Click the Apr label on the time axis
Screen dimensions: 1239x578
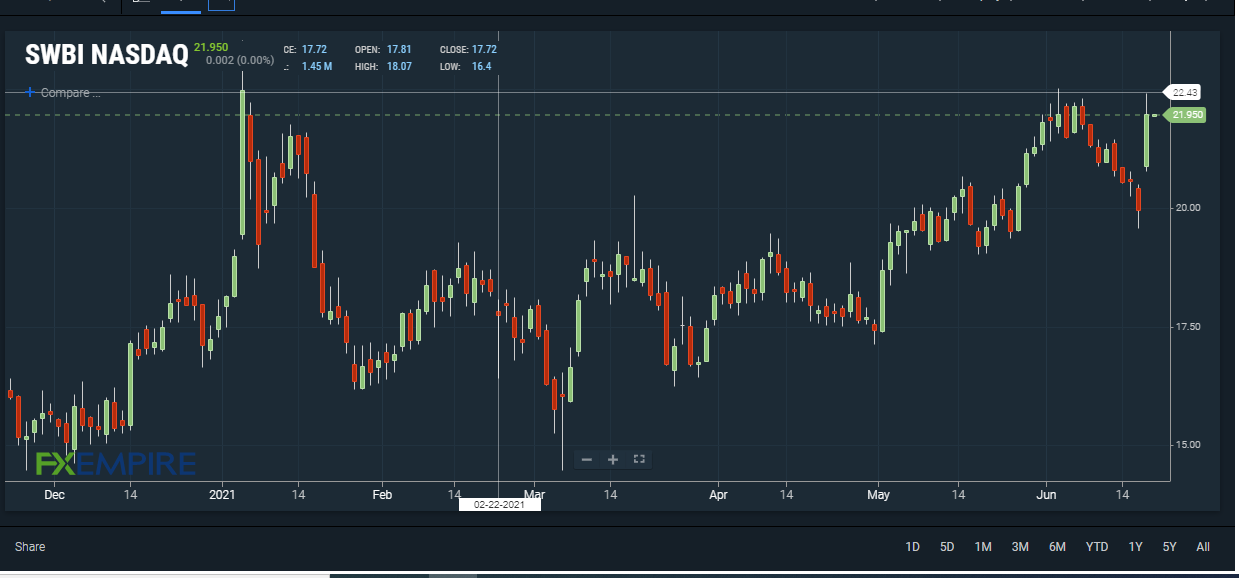coord(717,494)
